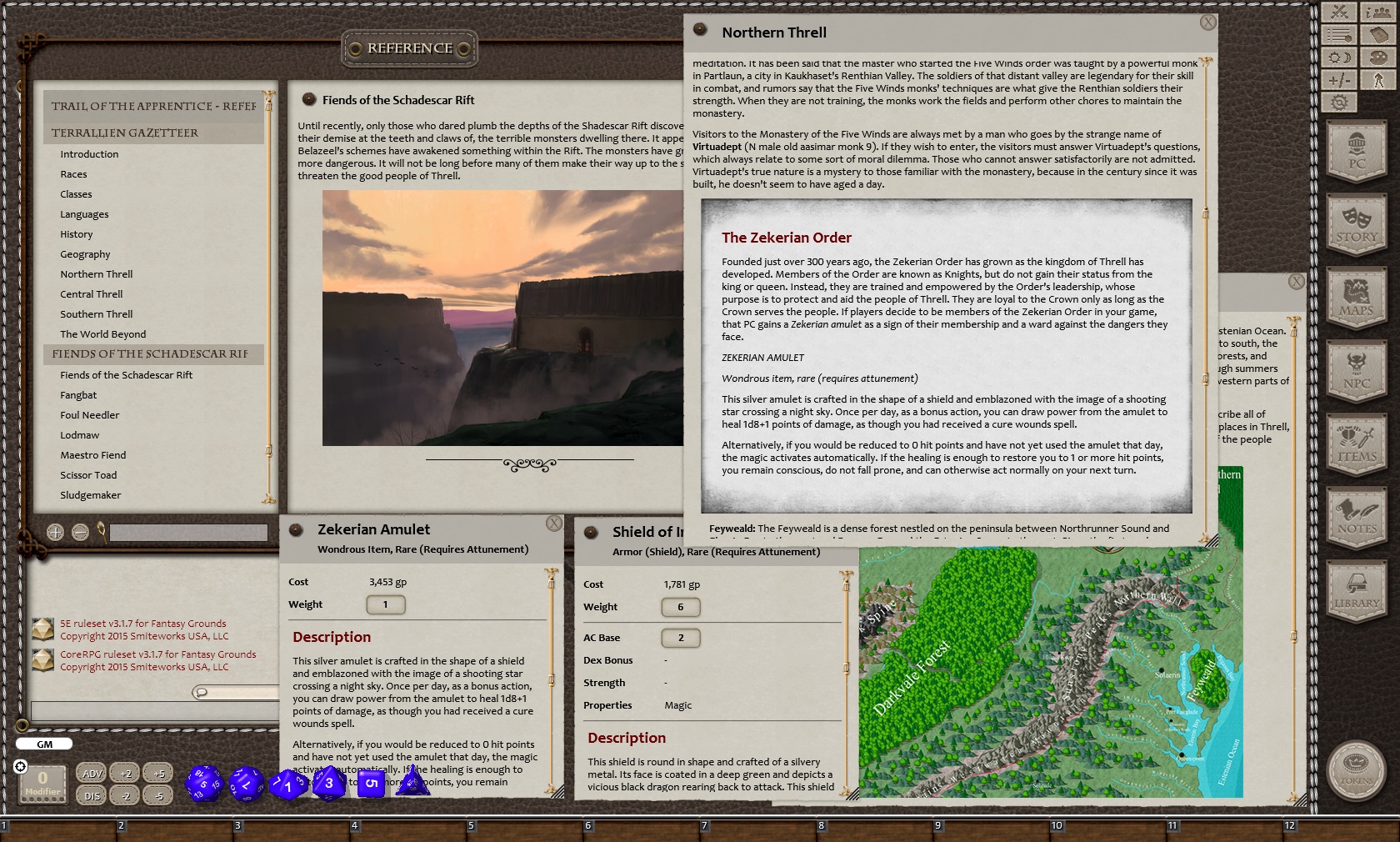This screenshot has width=1400, height=842.
Task: Toggle the day/night lighting icon
Action: (1337, 57)
